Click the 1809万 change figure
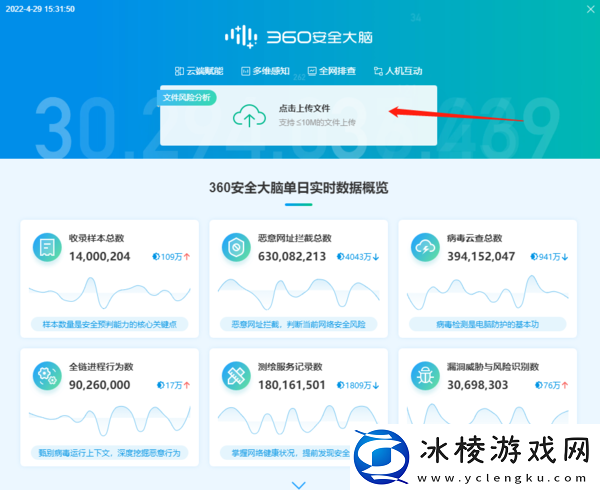The height and width of the screenshot is (490, 600). [x=358, y=385]
